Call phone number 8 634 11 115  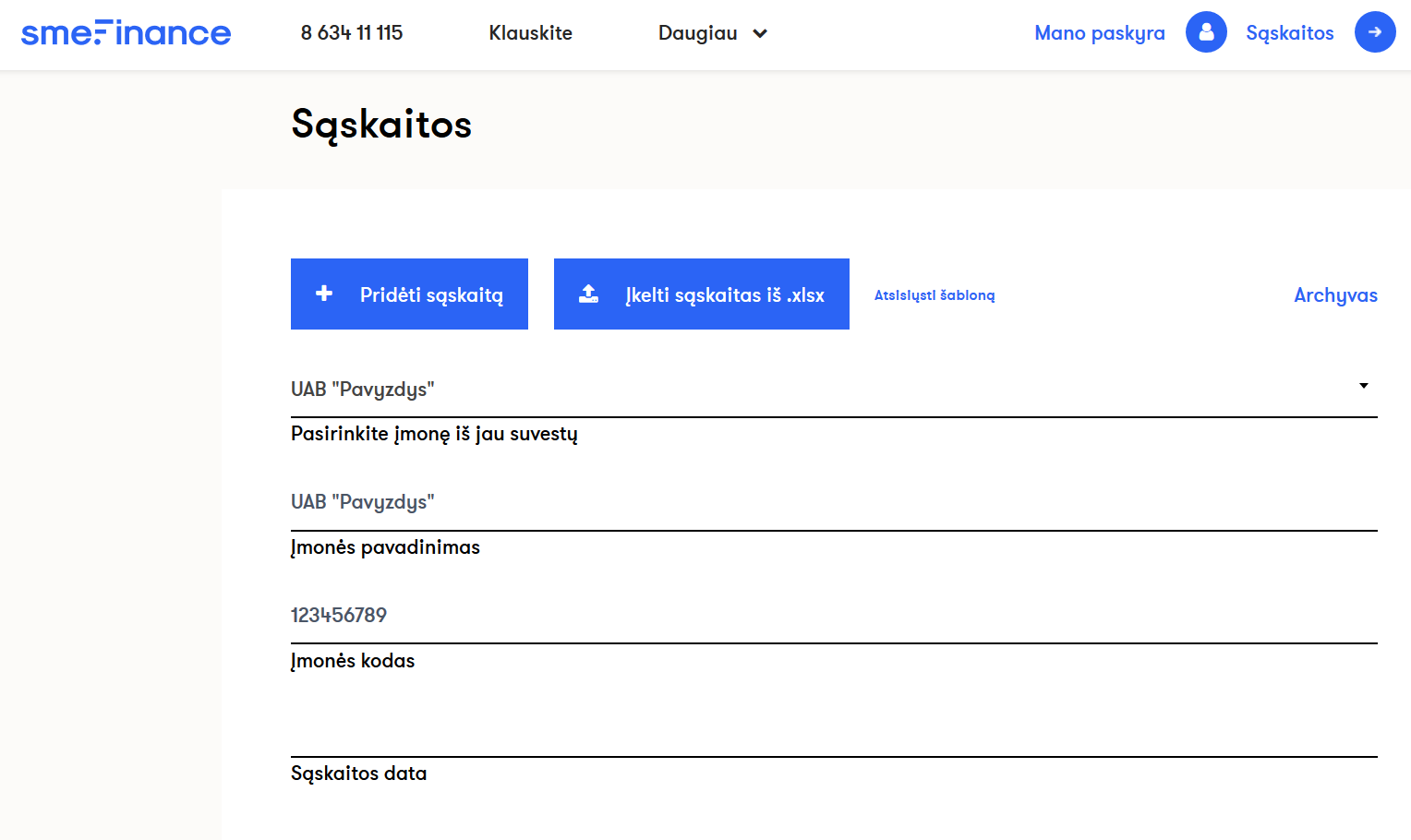click(x=352, y=33)
